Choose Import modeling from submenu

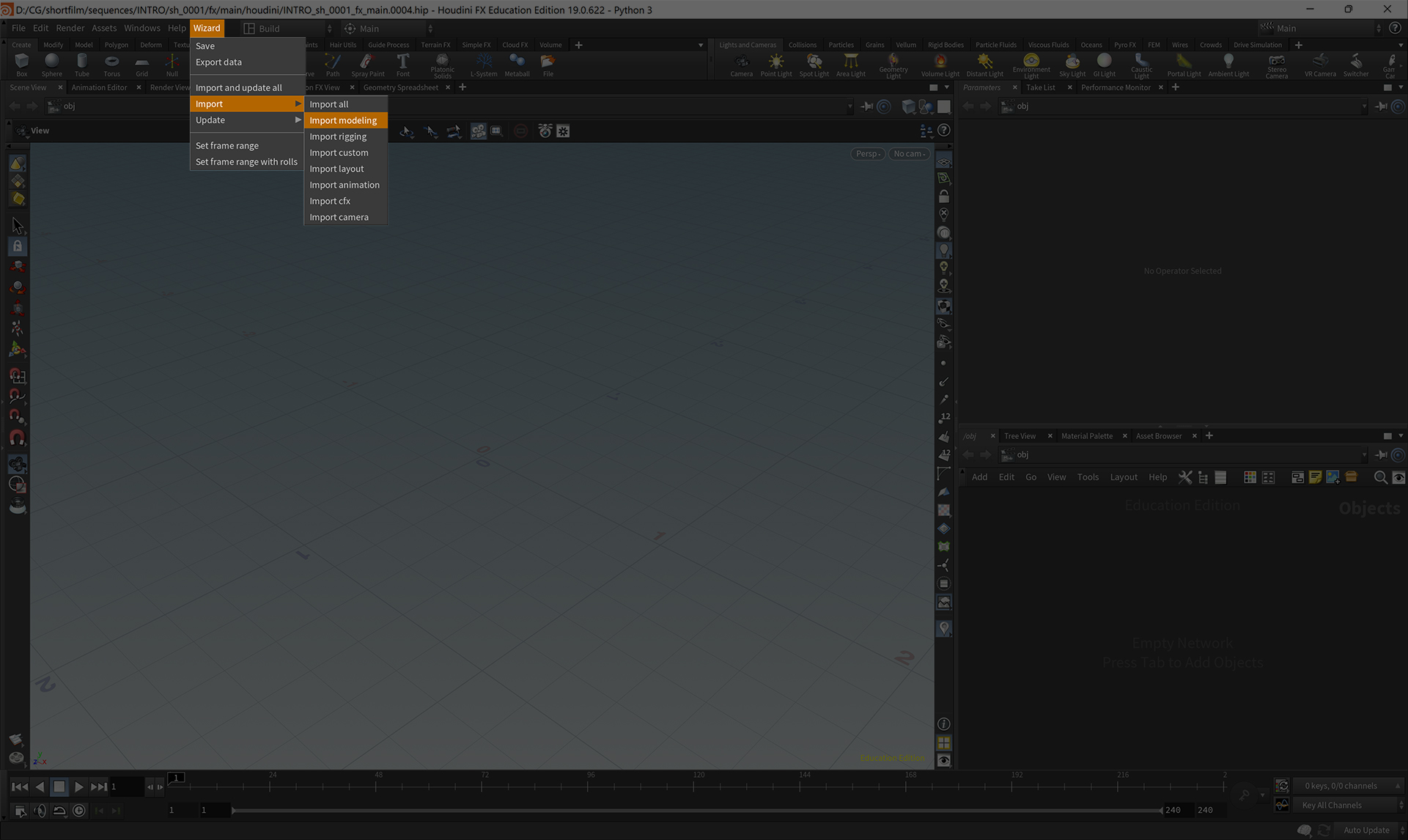tap(345, 120)
